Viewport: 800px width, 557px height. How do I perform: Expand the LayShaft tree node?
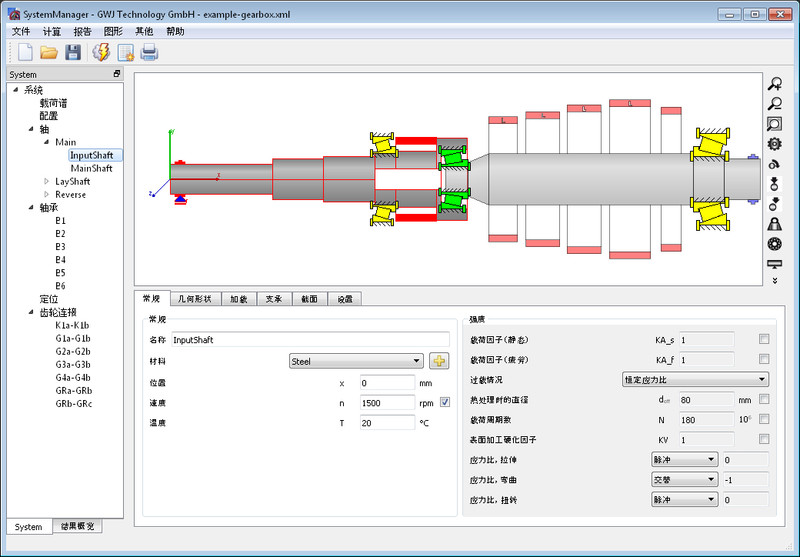point(46,181)
